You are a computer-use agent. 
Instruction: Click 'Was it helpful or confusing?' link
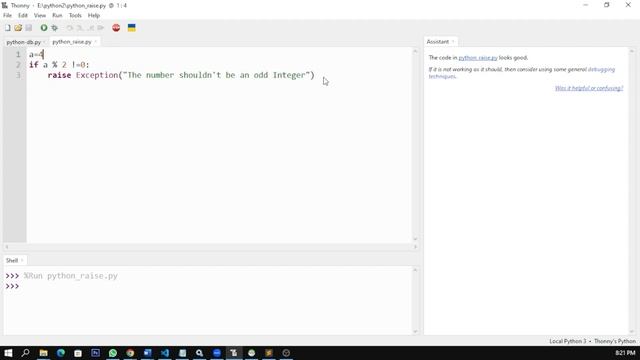click(x=589, y=88)
